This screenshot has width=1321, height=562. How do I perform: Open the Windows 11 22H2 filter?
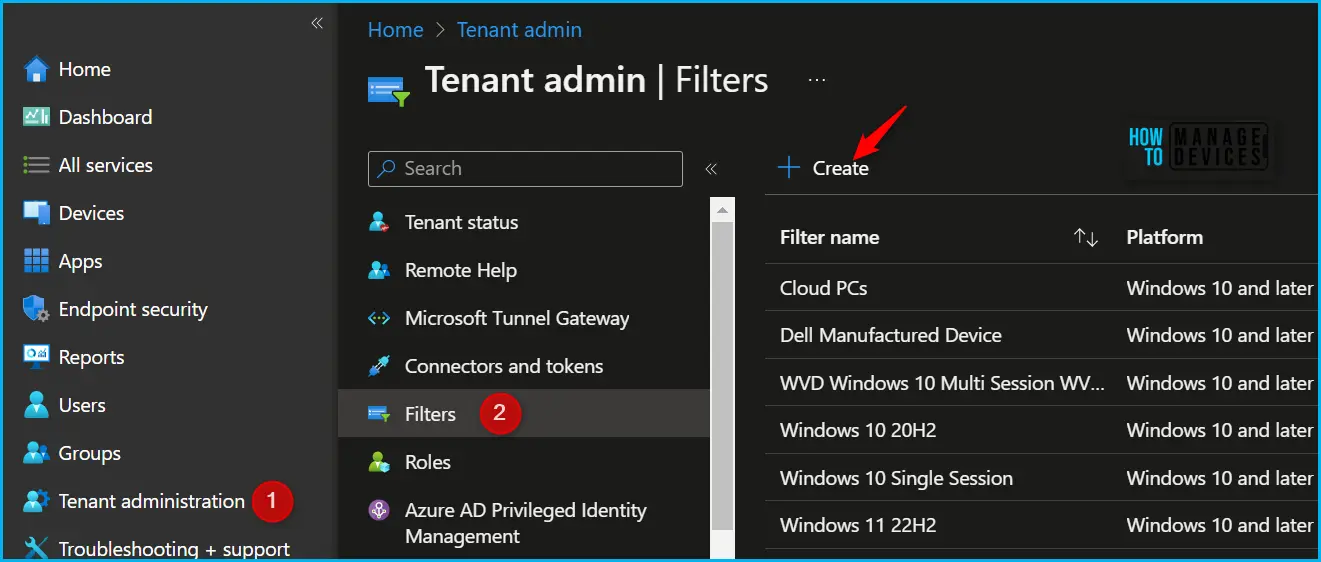click(x=858, y=525)
